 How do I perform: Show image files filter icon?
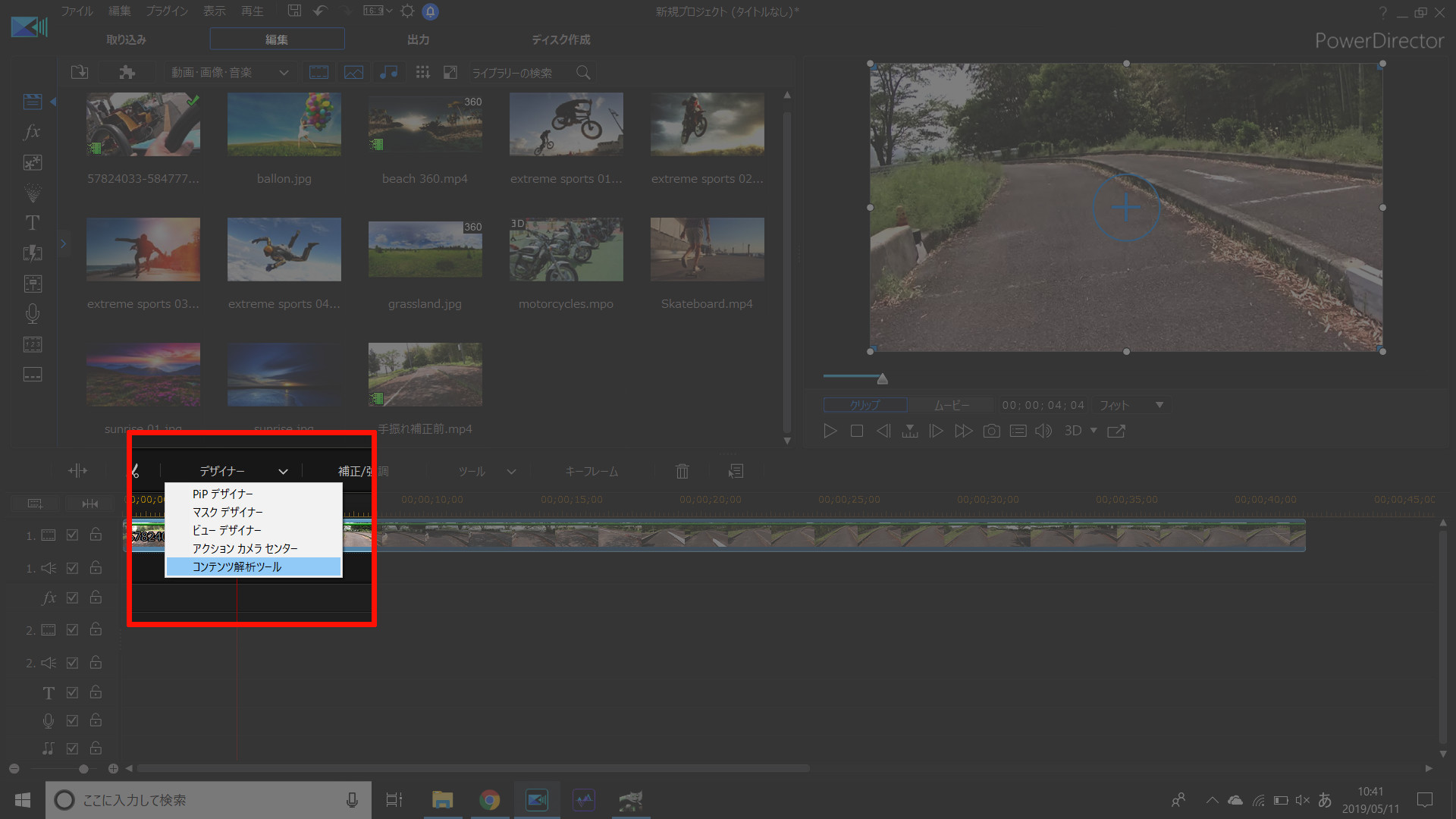354,72
